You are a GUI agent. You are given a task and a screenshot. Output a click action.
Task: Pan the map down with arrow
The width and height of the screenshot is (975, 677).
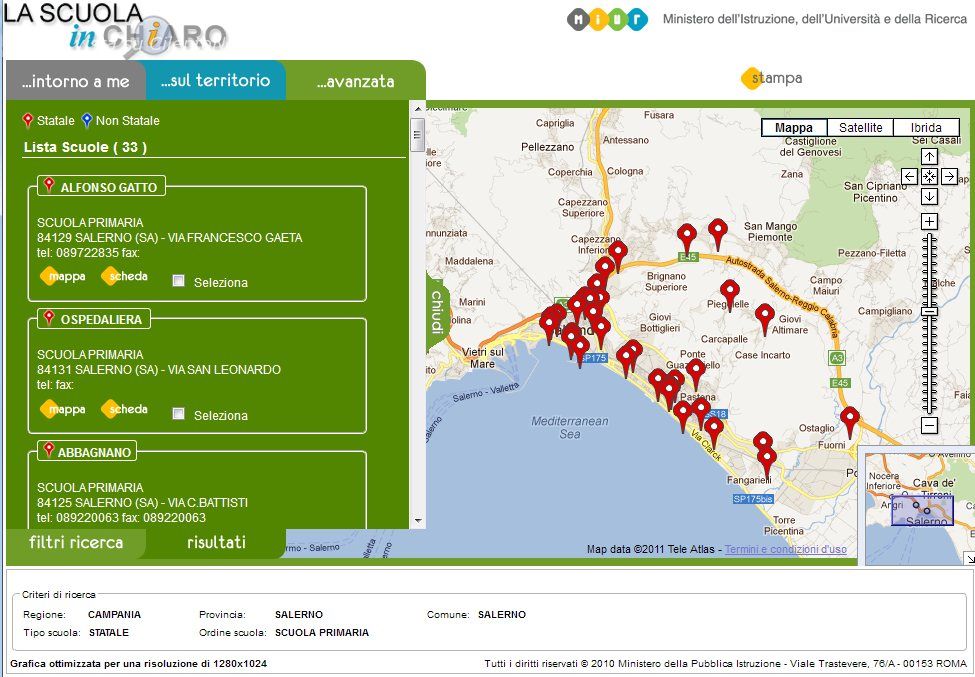929,196
